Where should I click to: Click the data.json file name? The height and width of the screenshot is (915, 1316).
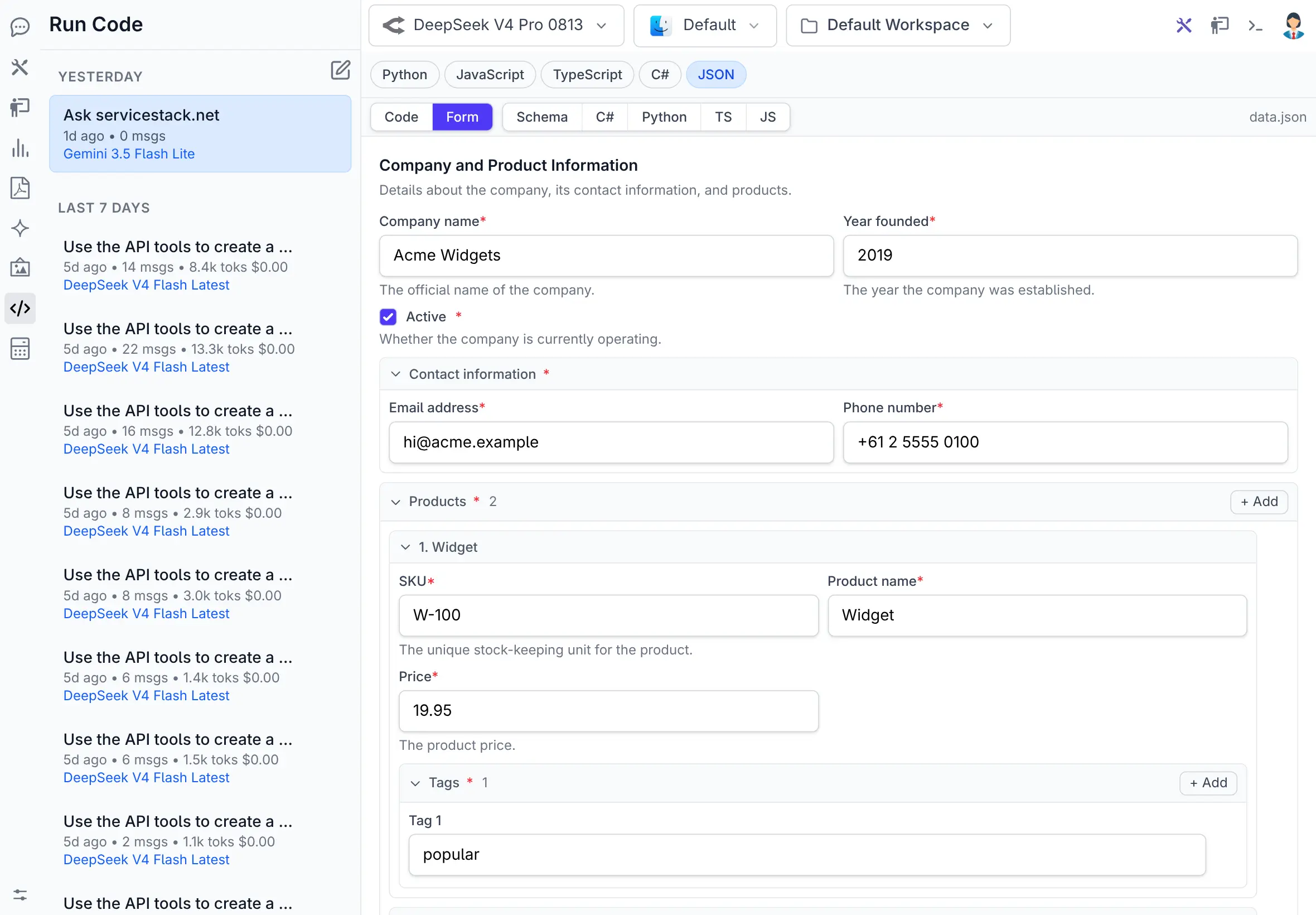[x=1278, y=117]
